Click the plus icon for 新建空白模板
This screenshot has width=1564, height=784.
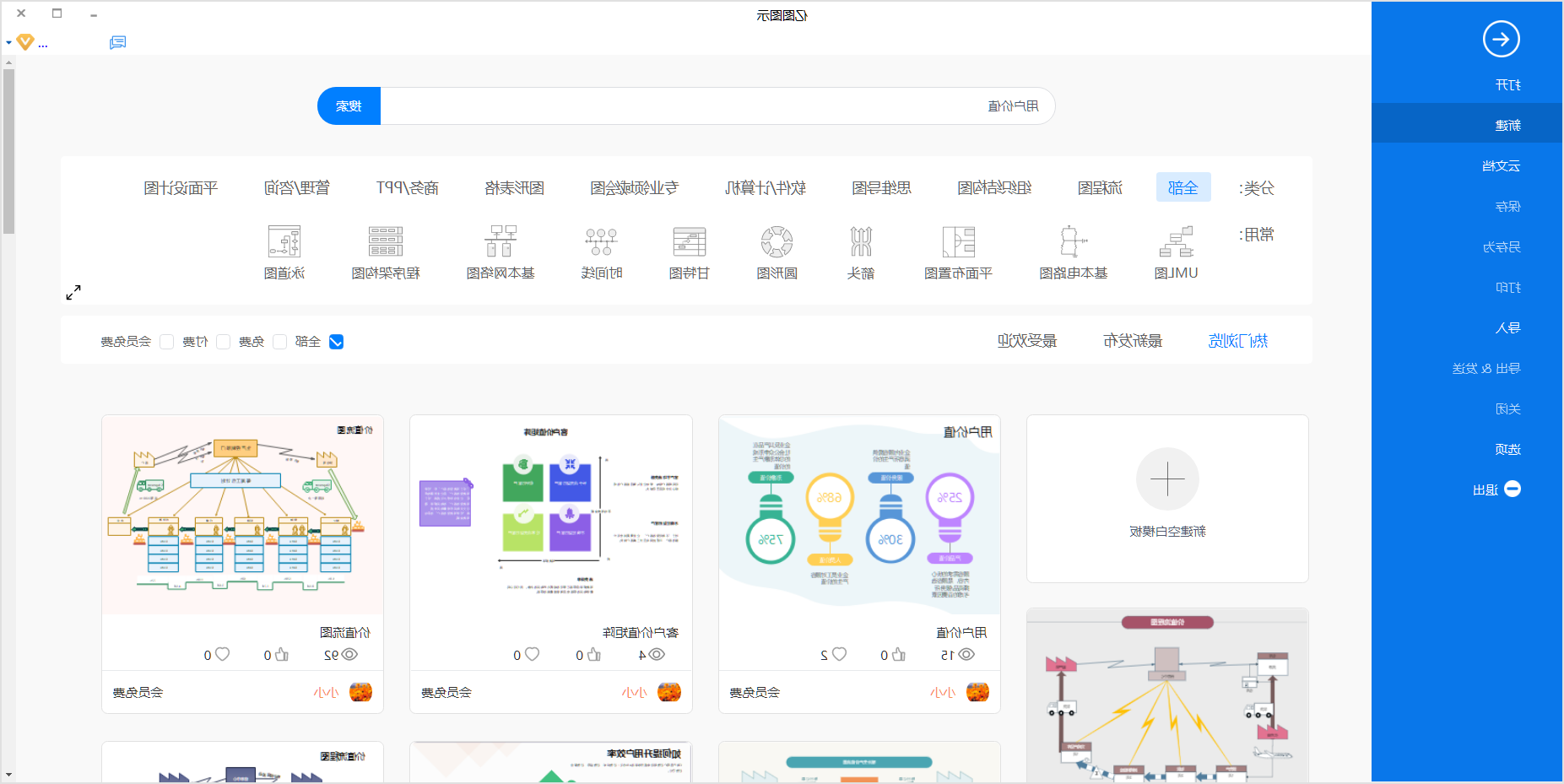(1167, 479)
